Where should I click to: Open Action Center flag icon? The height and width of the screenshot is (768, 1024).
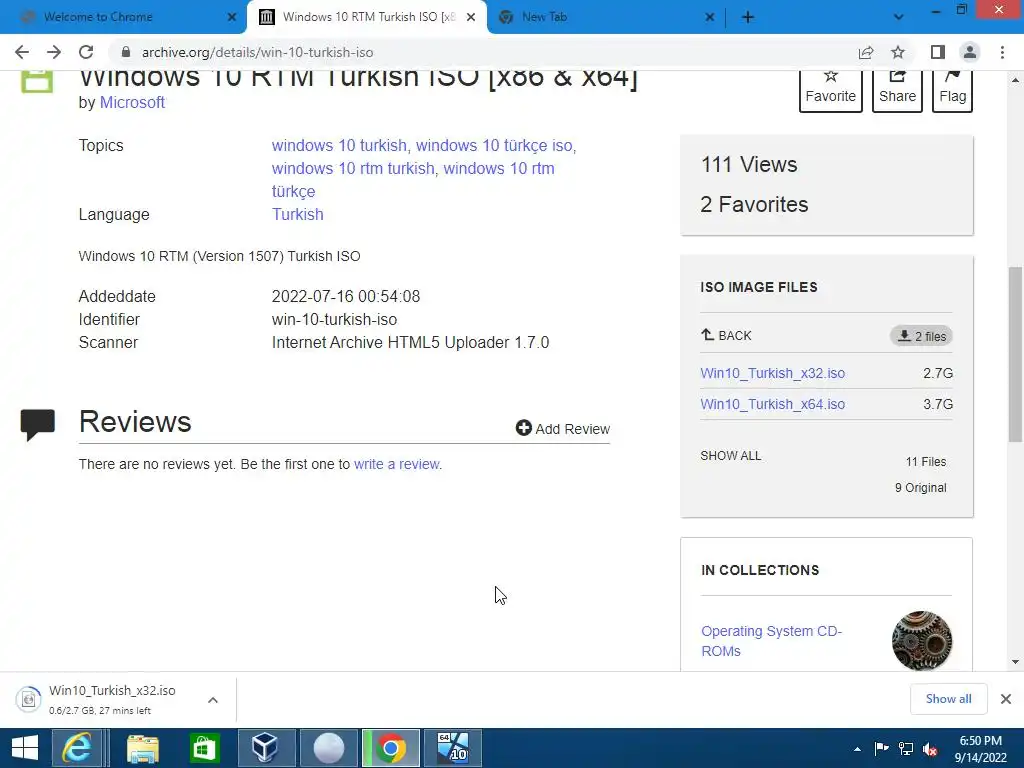pyautogui.click(x=881, y=748)
